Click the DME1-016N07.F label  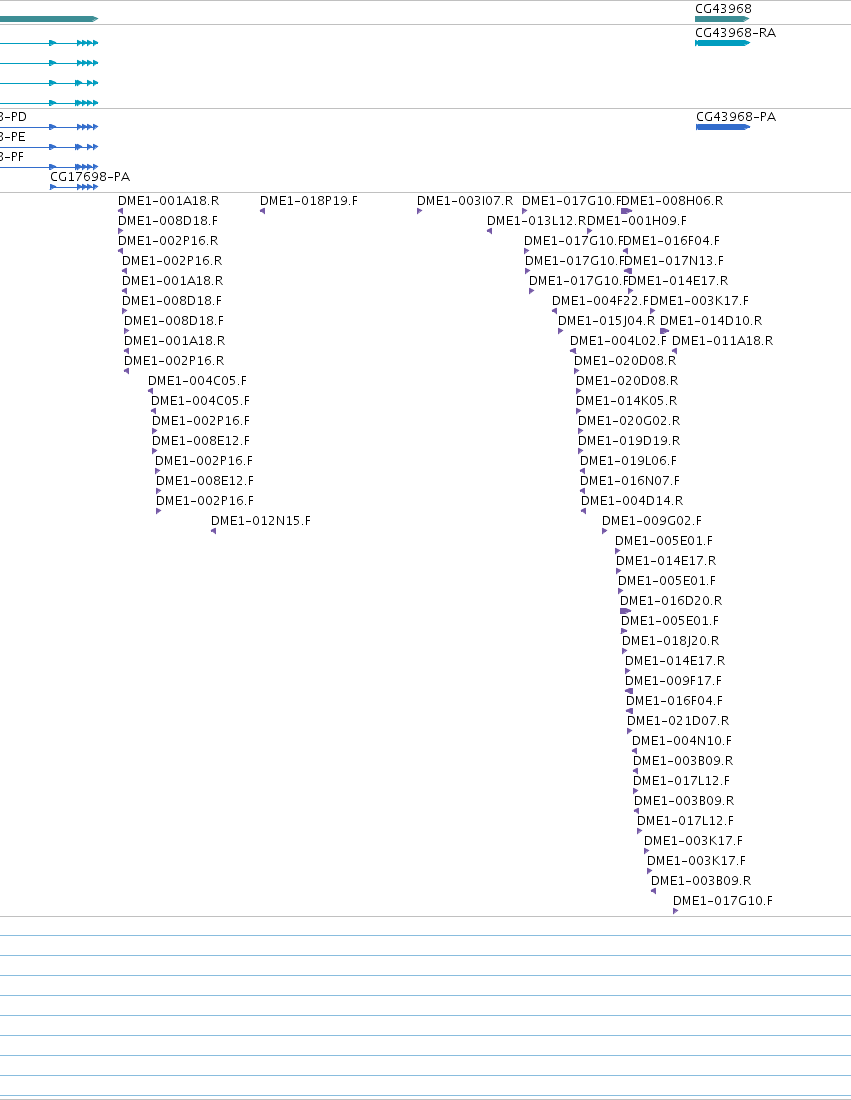click(x=630, y=481)
